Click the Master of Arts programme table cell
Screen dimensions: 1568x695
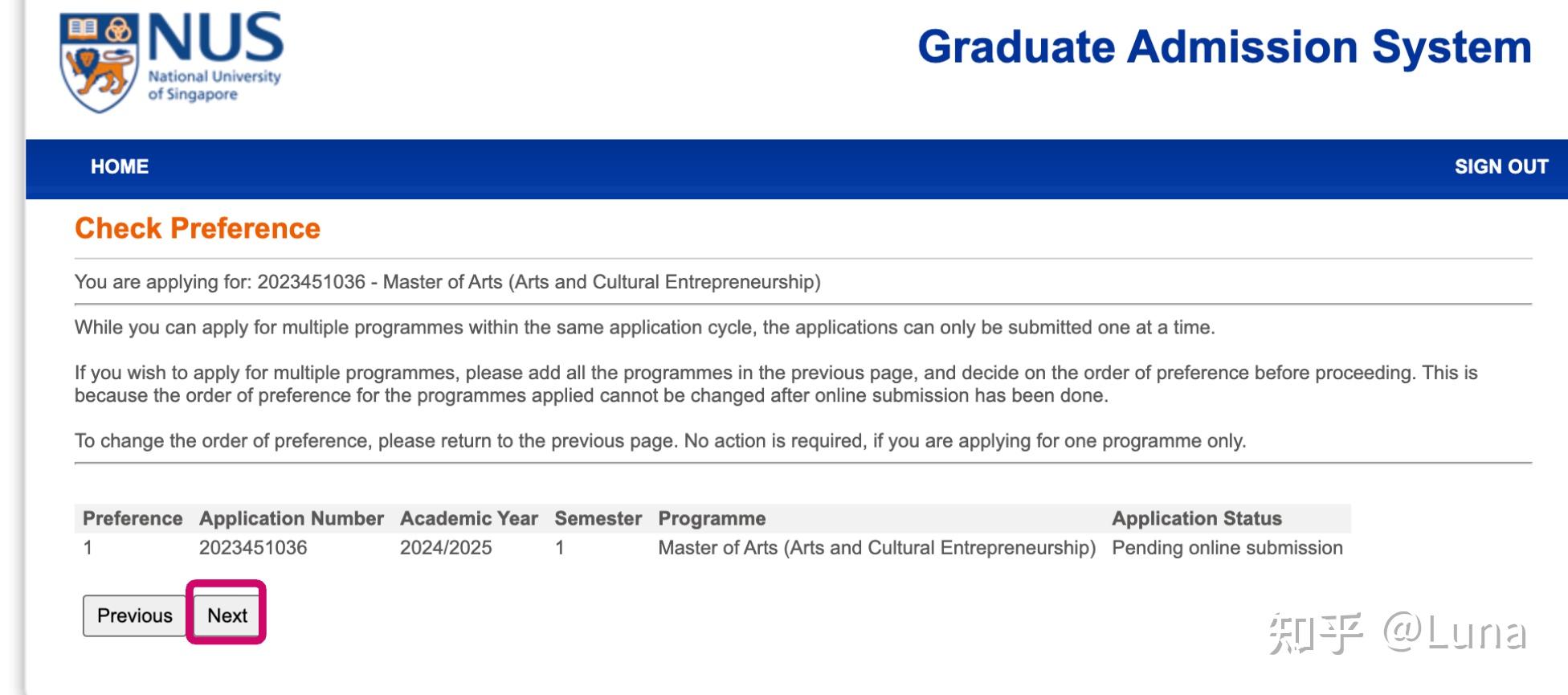click(x=876, y=548)
